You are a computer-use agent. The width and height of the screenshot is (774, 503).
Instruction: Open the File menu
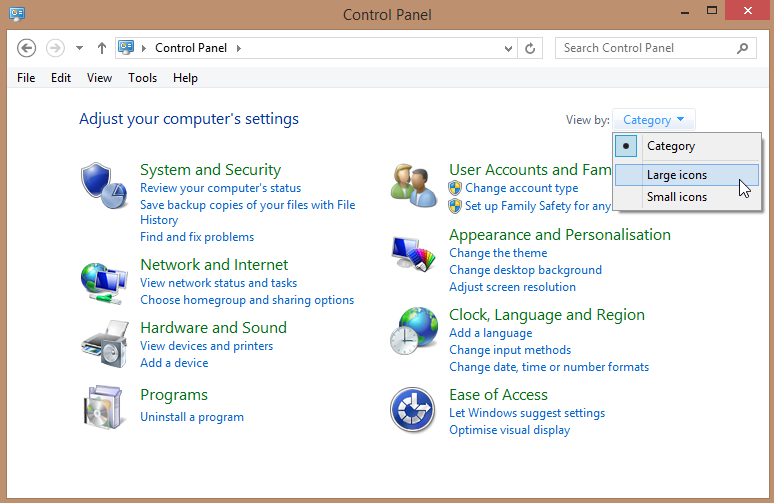click(x=26, y=78)
